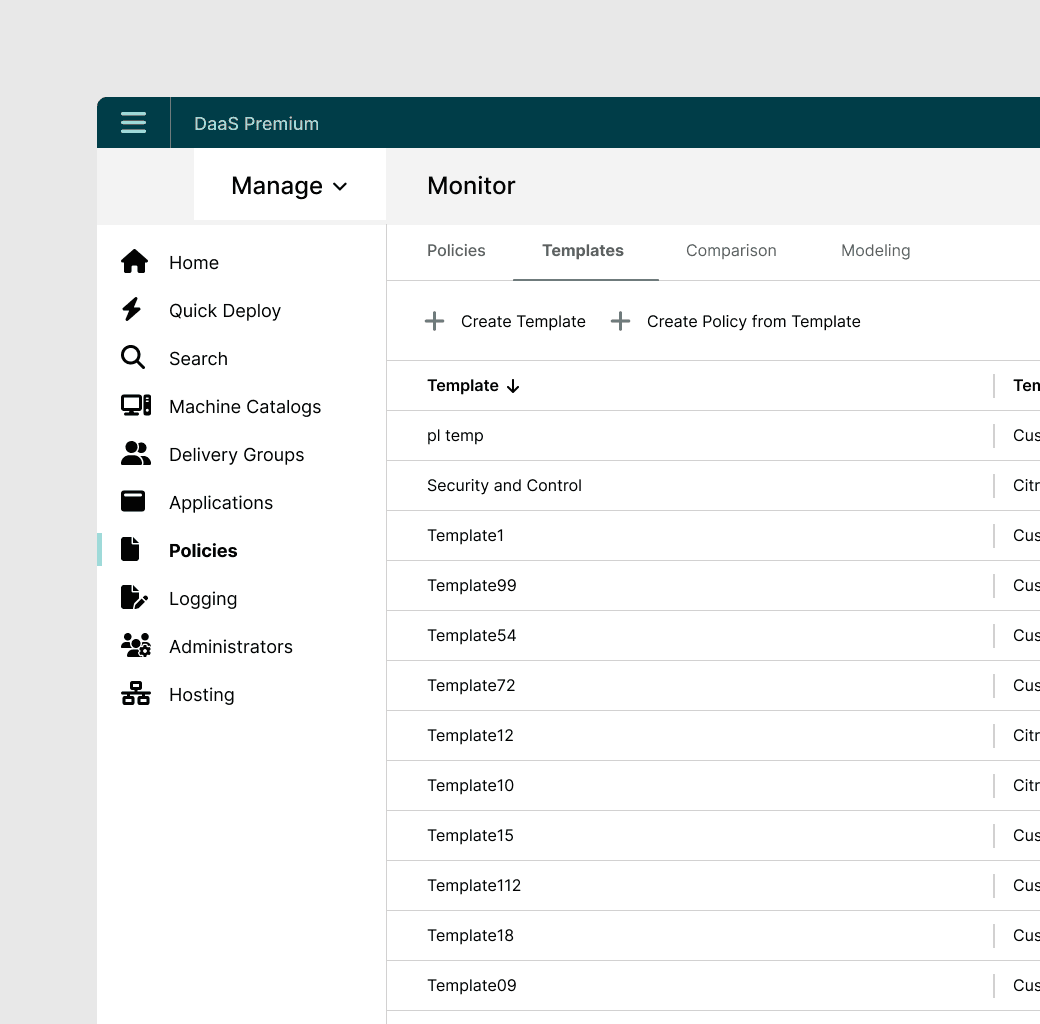
Task: Expand the Manage dropdown
Action: [x=290, y=186]
